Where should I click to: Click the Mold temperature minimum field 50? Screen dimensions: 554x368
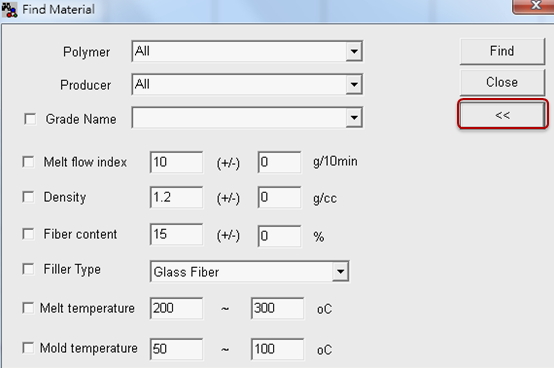pyautogui.click(x=176, y=349)
